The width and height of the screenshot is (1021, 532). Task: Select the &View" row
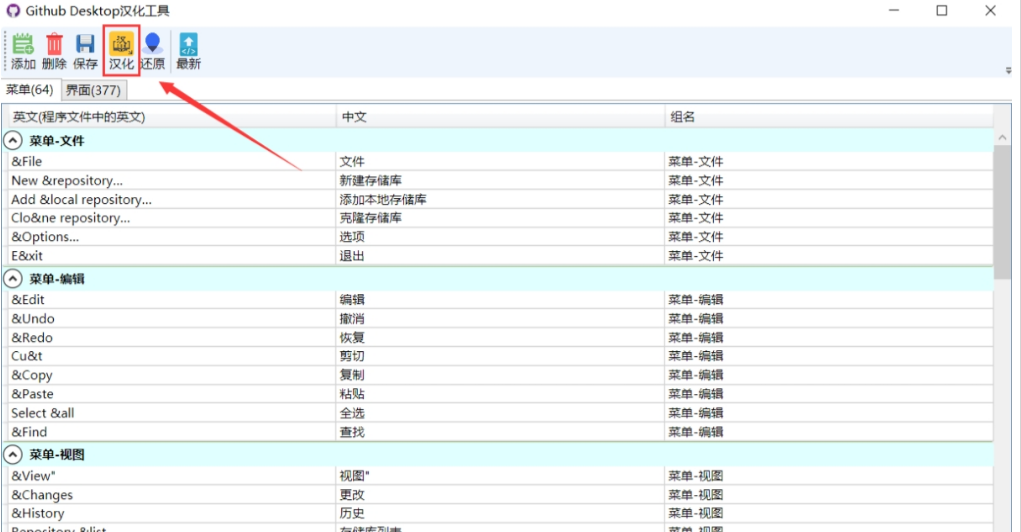(x=500, y=476)
